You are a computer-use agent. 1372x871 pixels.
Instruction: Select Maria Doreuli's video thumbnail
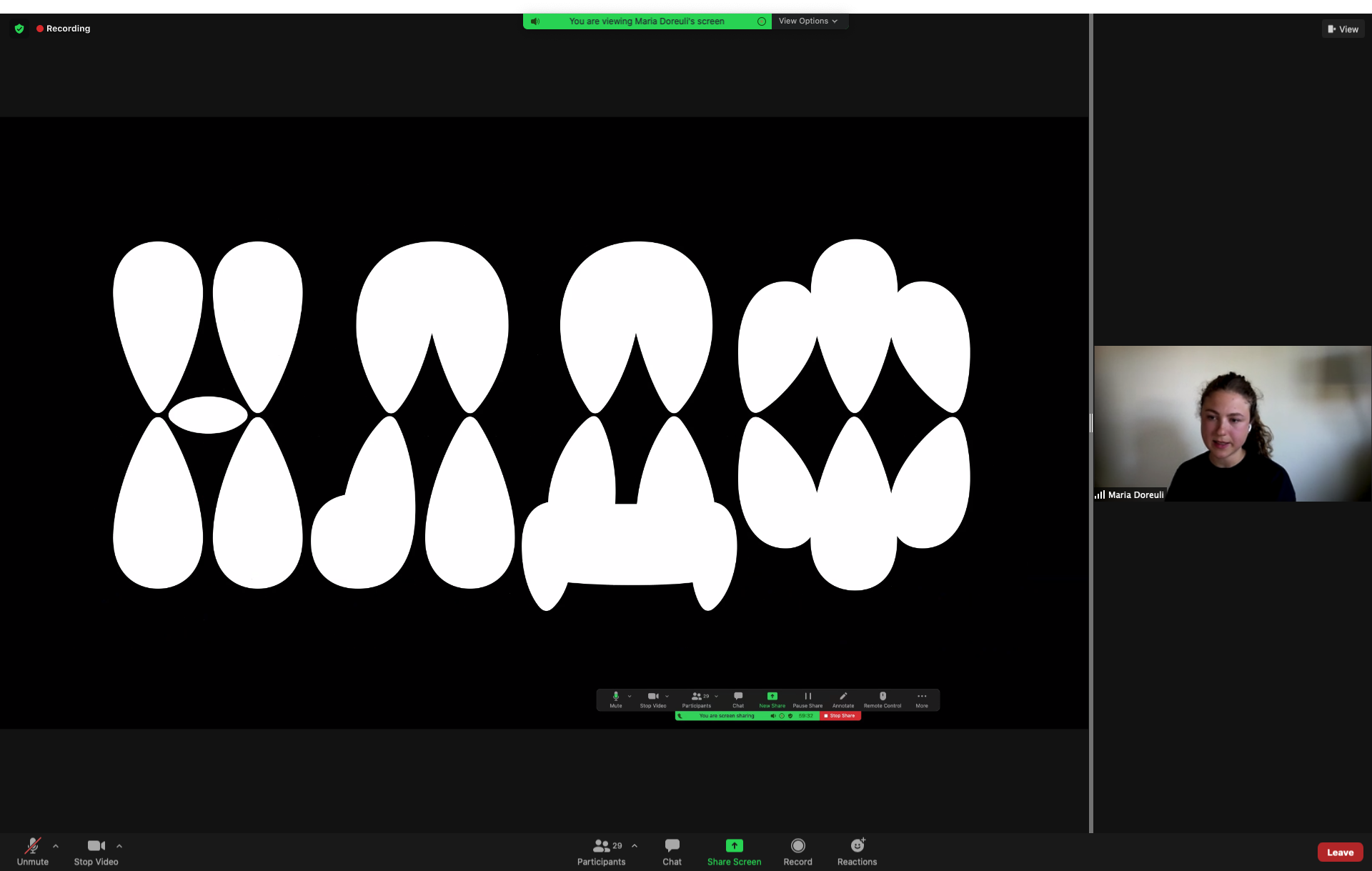click(1232, 423)
